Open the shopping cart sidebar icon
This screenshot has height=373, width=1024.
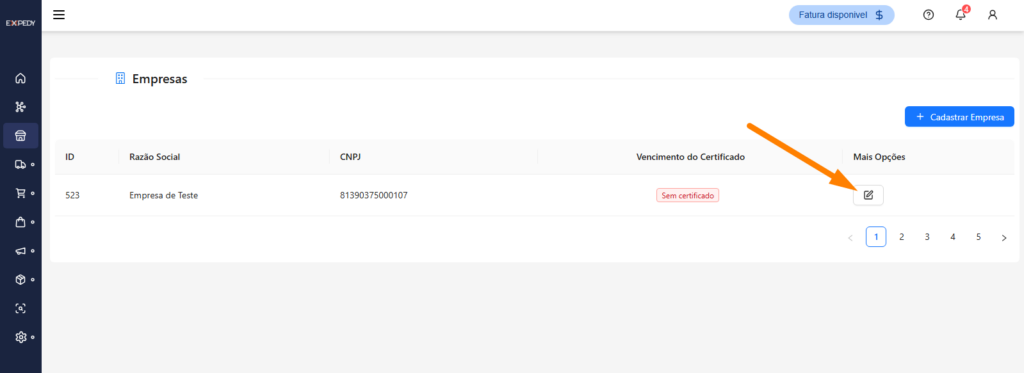point(20,193)
